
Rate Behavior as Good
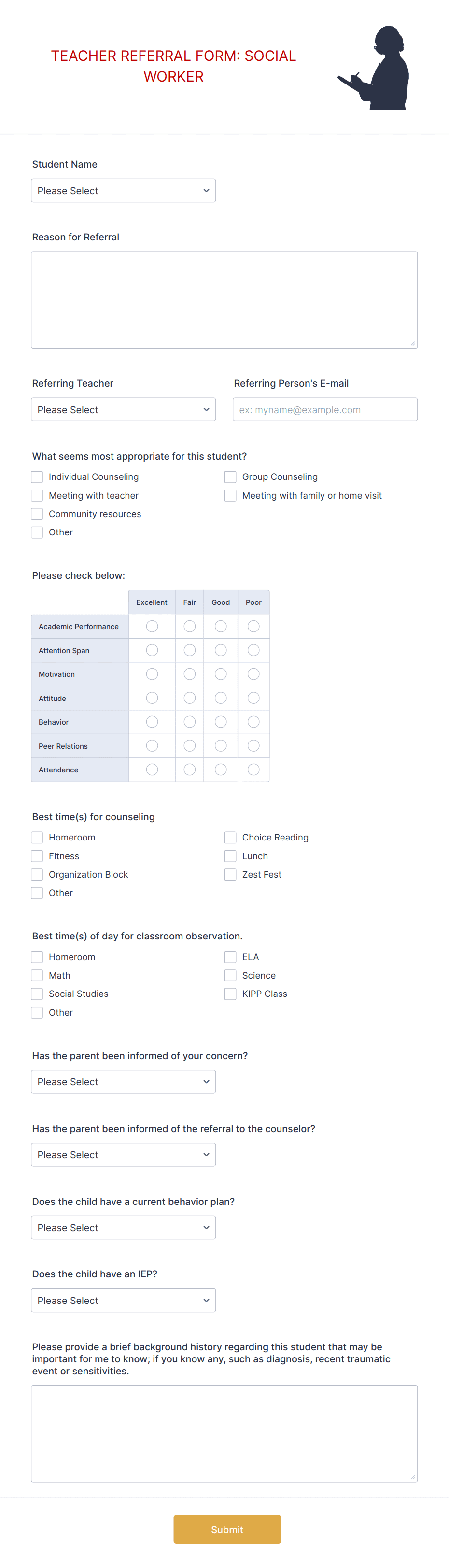pos(220,722)
